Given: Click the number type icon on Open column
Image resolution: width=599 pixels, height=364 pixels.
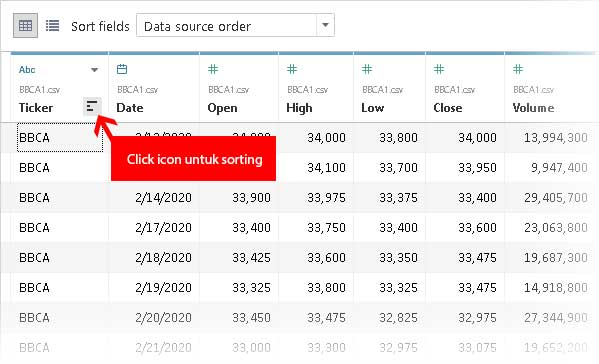Looking at the screenshot, I should (x=213, y=70).
